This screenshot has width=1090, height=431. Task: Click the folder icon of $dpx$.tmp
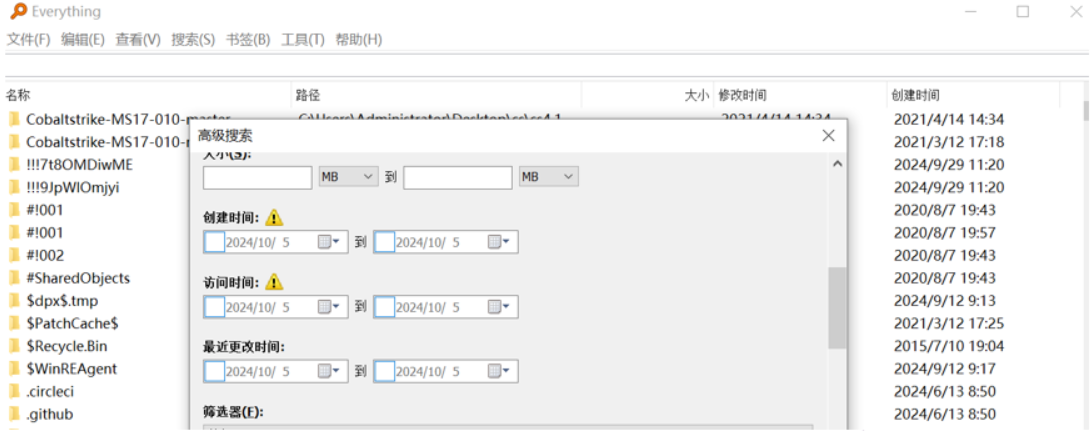pyautogui.click(x=14, y=301)
